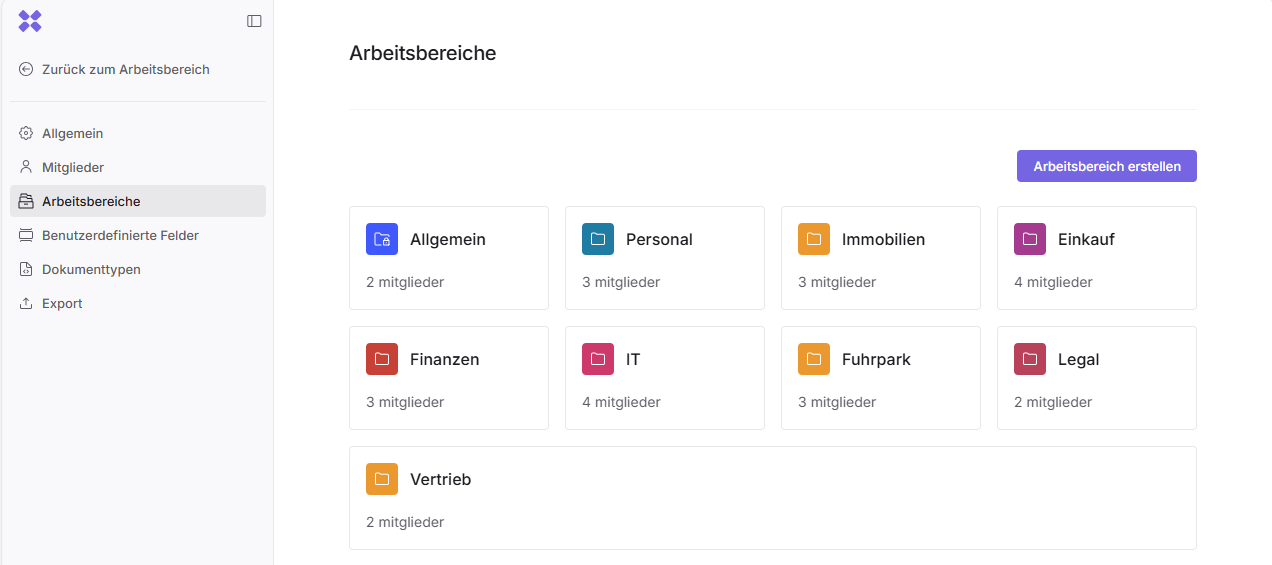This screenshot has height=565, width=1272.
Task: Click the teal Personal folder icon
Action: click(598, 239)
